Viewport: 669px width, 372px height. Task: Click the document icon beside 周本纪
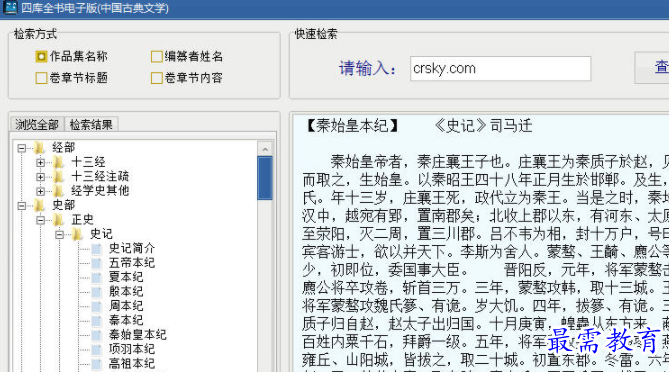(96, 306)
